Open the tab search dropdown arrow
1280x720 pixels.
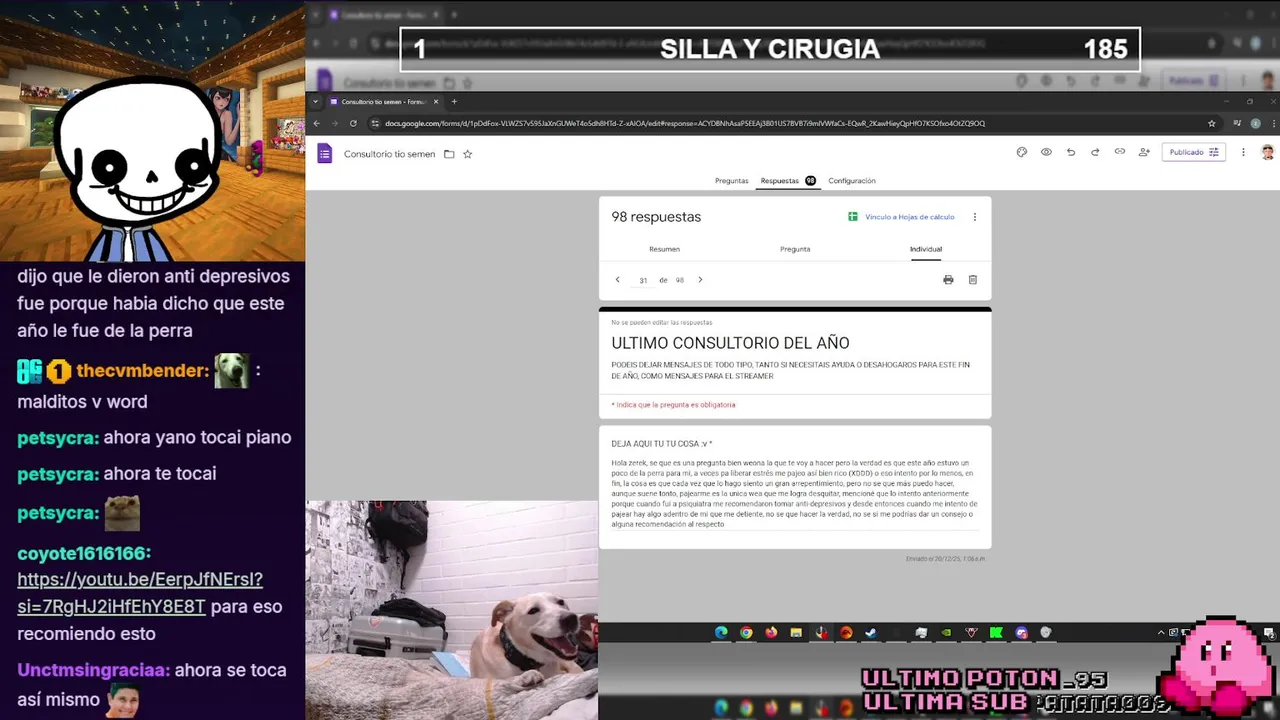[x=316, y=101]
